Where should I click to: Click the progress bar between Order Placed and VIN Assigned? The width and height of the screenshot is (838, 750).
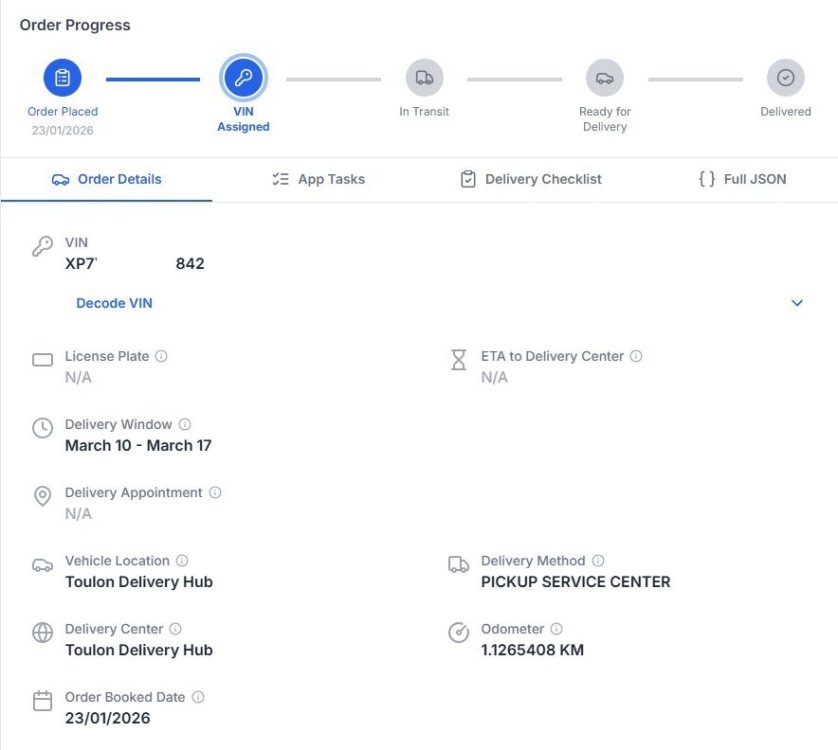(x=153, y=79)
